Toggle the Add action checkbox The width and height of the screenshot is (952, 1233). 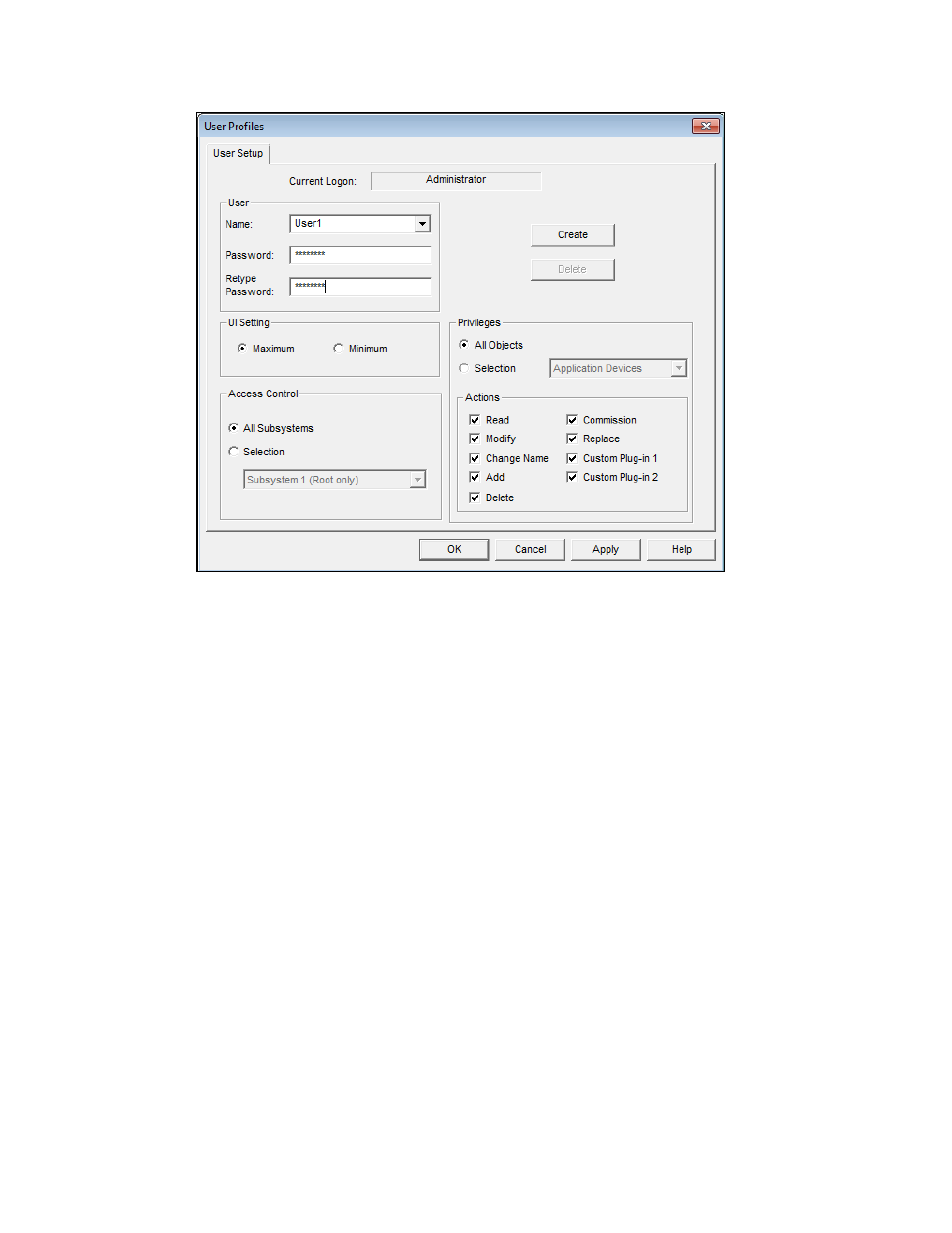(x=475, y=478)
